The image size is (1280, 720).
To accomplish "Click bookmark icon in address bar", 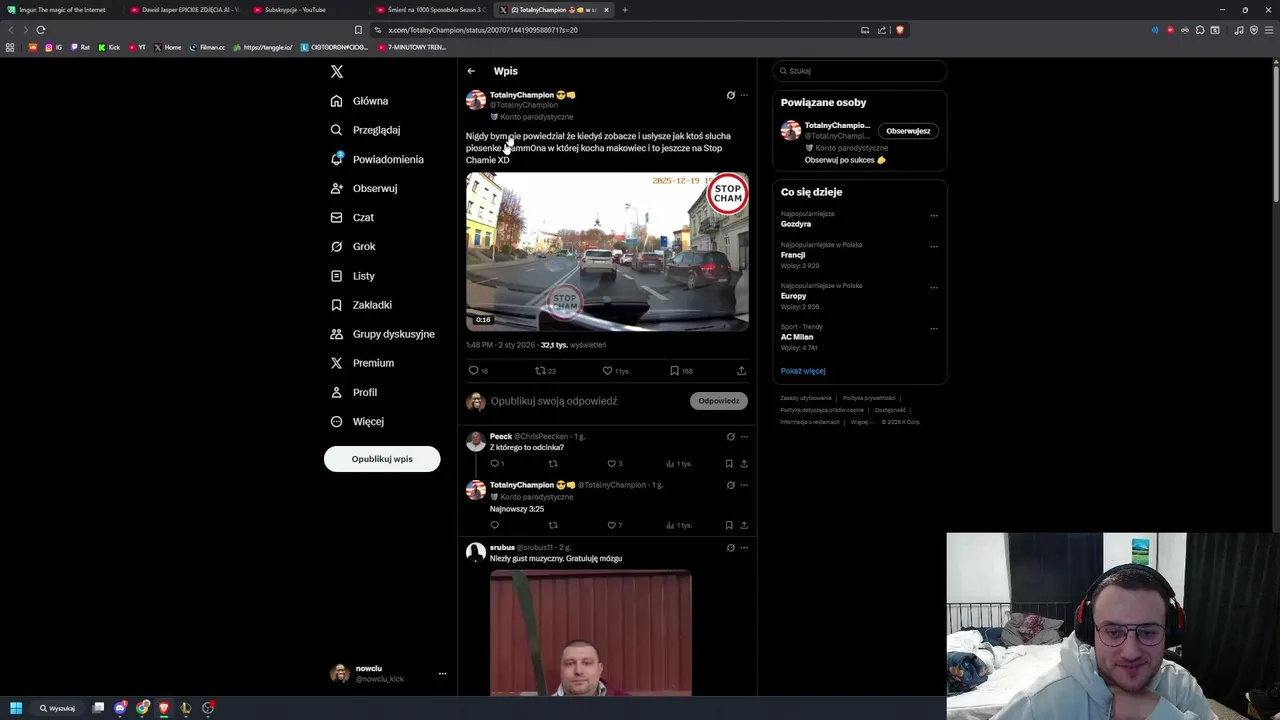I will (x=358, y=30).
